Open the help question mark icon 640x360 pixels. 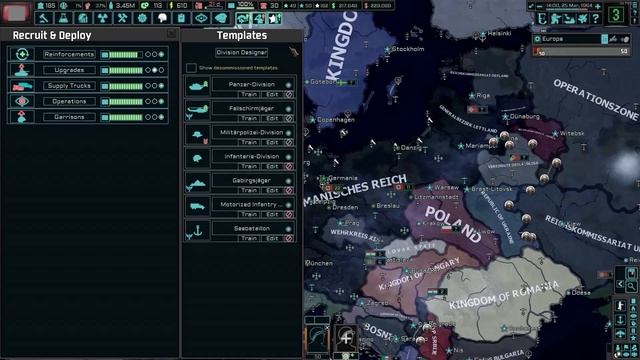596,18
